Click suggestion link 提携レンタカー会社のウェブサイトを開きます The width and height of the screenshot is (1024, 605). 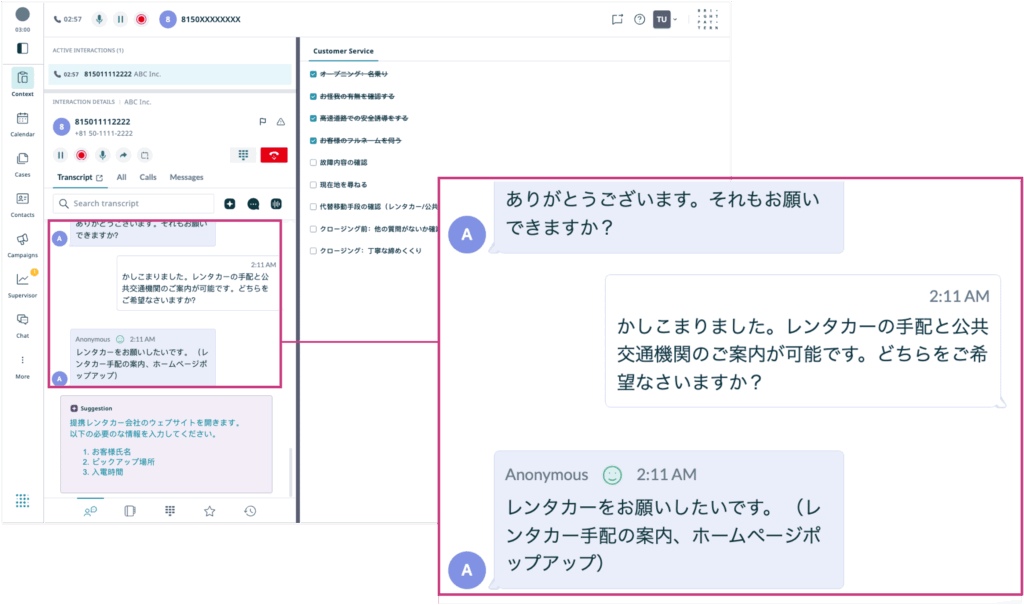(156, 423)
